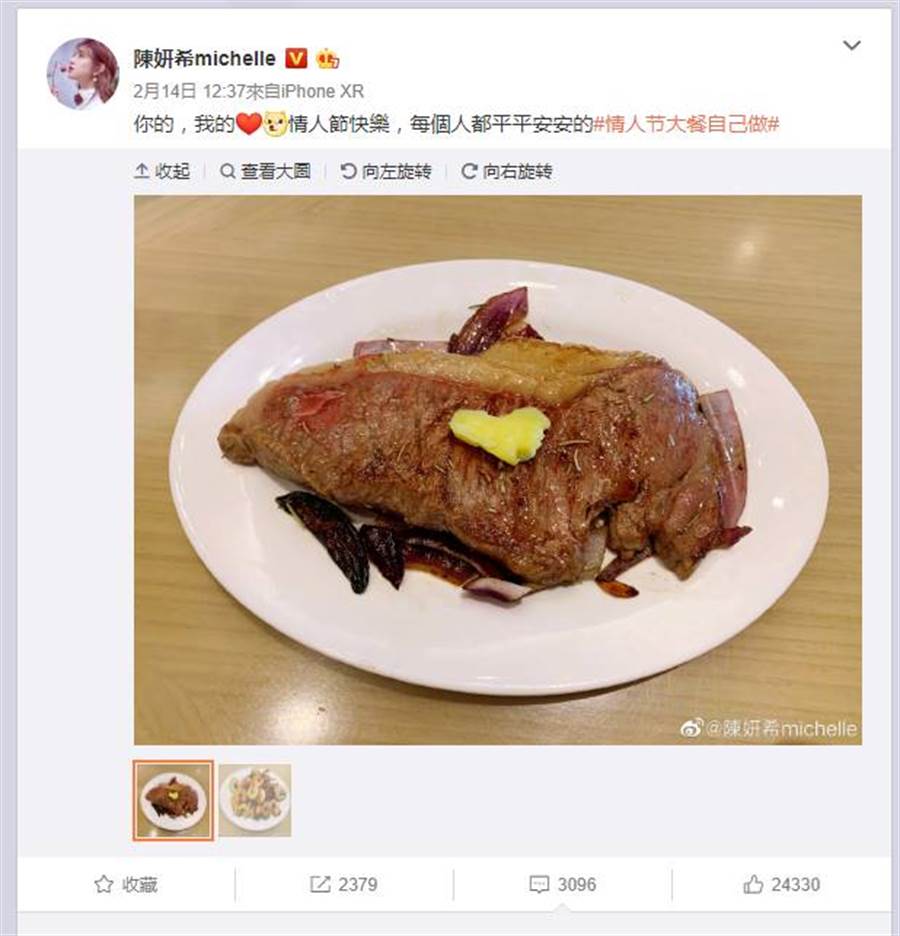The height and width of the screenshot is (936, 900).
Task: Select the second dish thumbnail
Action: pyautogui.click(x=255, y=800)
